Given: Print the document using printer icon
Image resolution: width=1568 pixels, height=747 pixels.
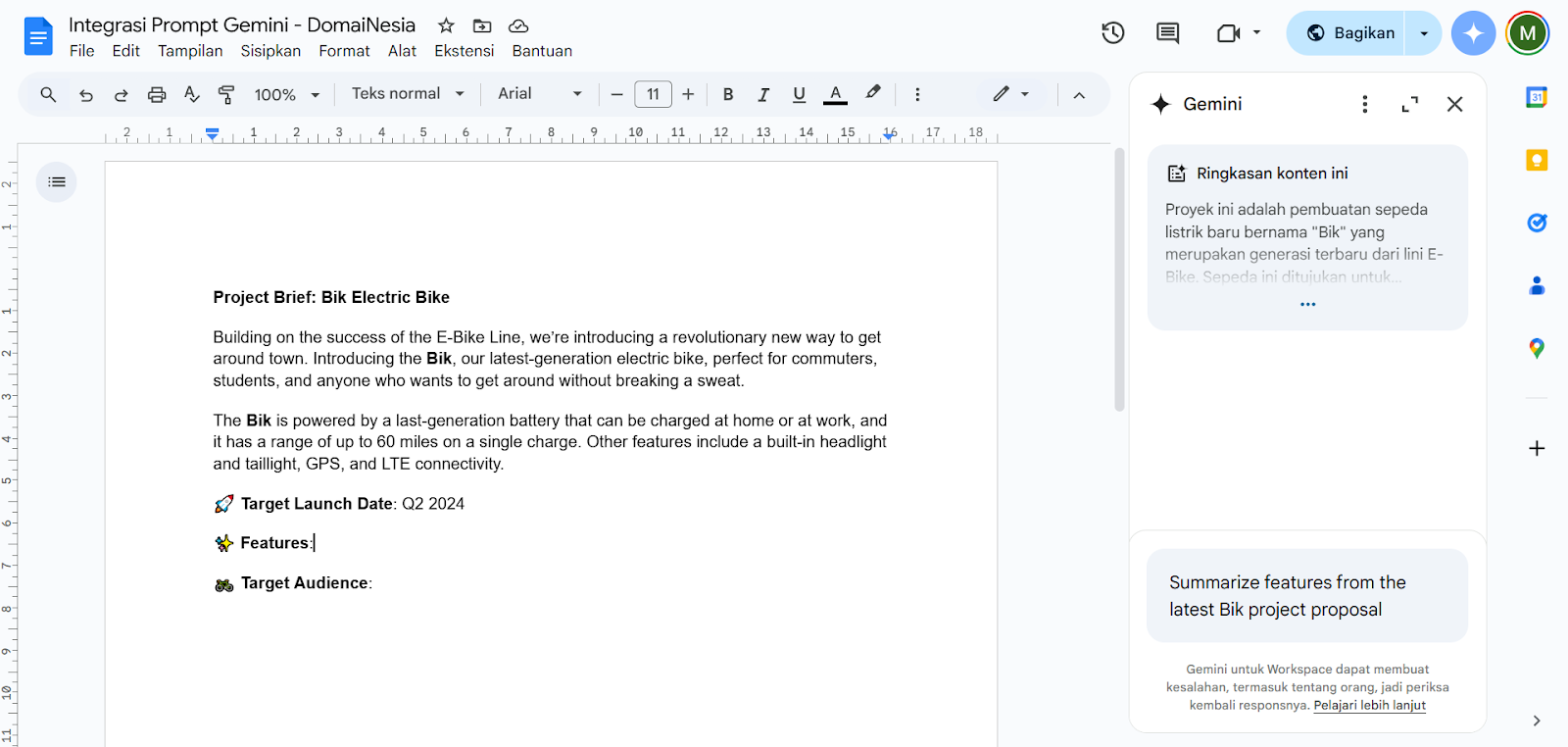Looking at the screenshot, I should [157, 94].
